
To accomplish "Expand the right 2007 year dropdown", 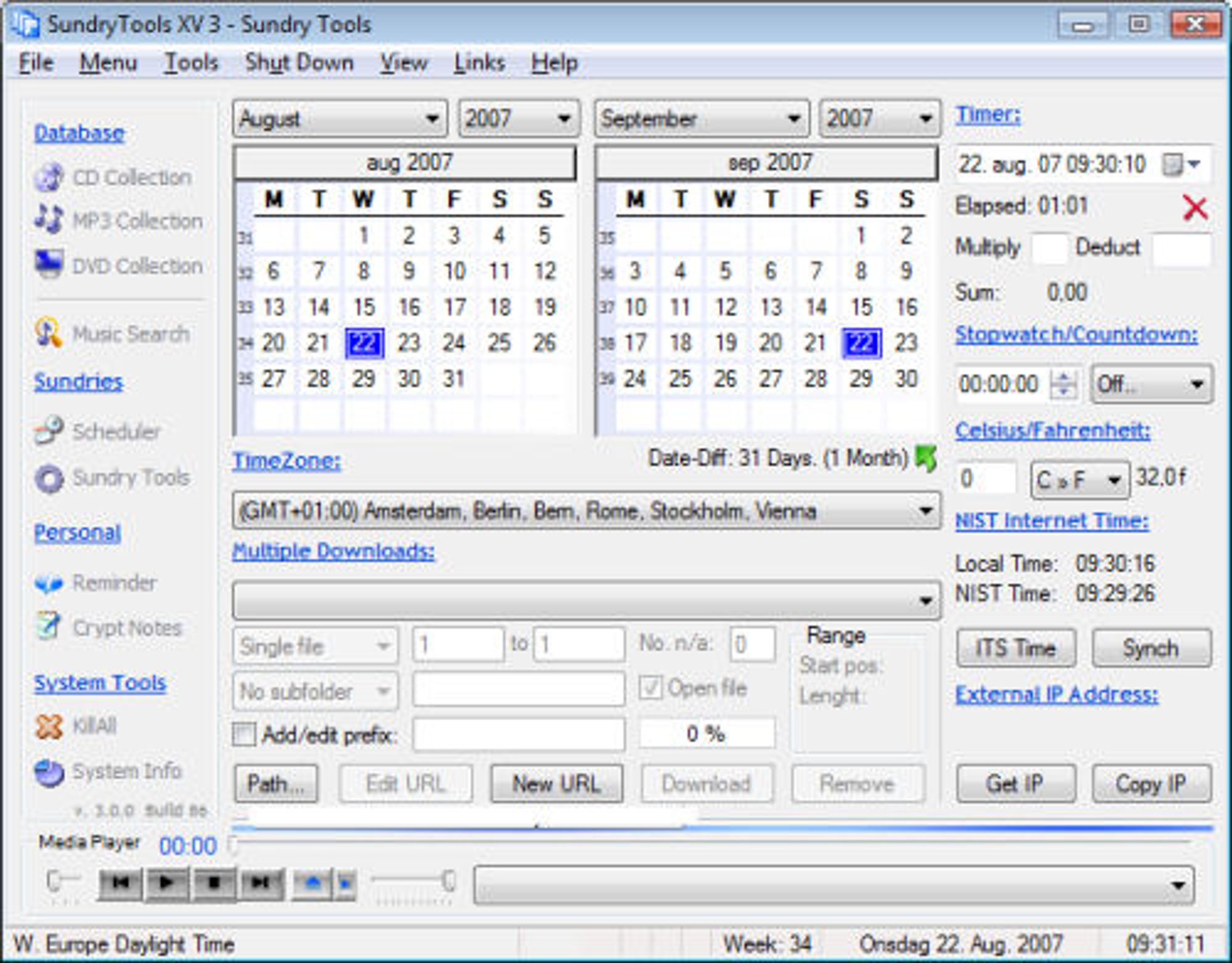I will coord(880,118).
